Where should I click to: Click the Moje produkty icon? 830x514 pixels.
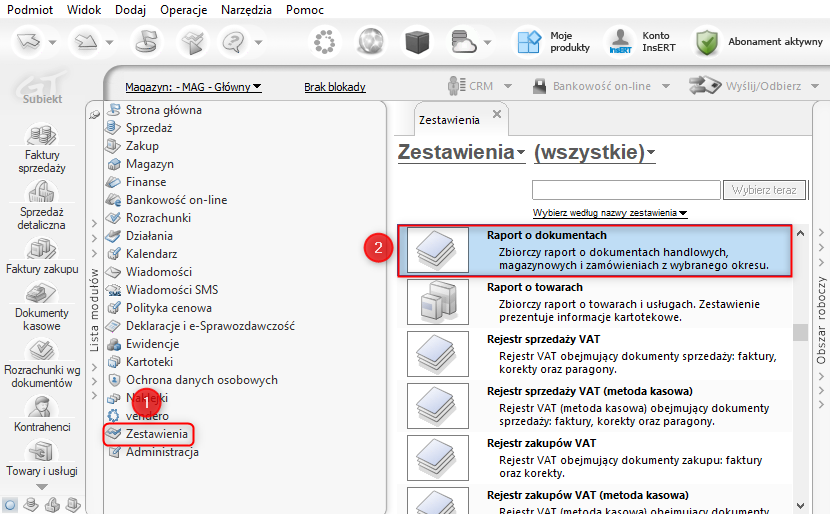pyautogui.click(x=529, y=42)
